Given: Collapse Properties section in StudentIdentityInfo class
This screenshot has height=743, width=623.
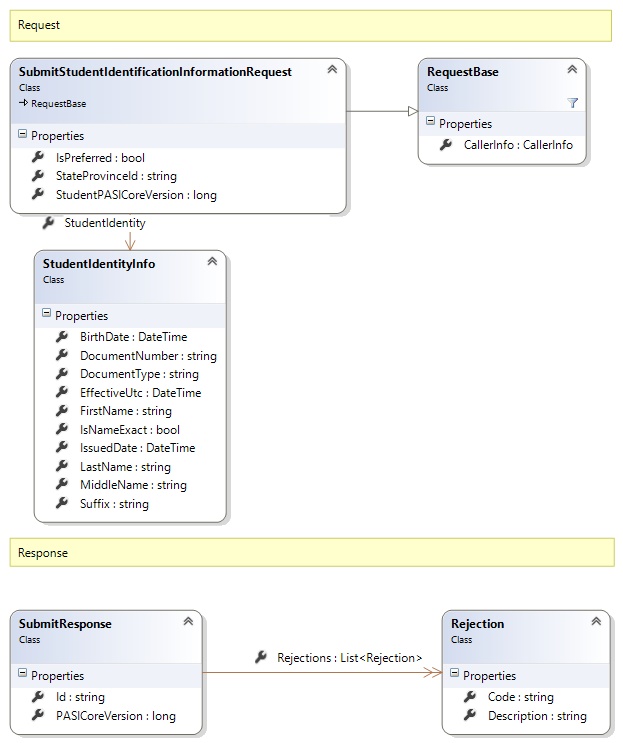Looking at the screenshot, I should click(47, 316).
